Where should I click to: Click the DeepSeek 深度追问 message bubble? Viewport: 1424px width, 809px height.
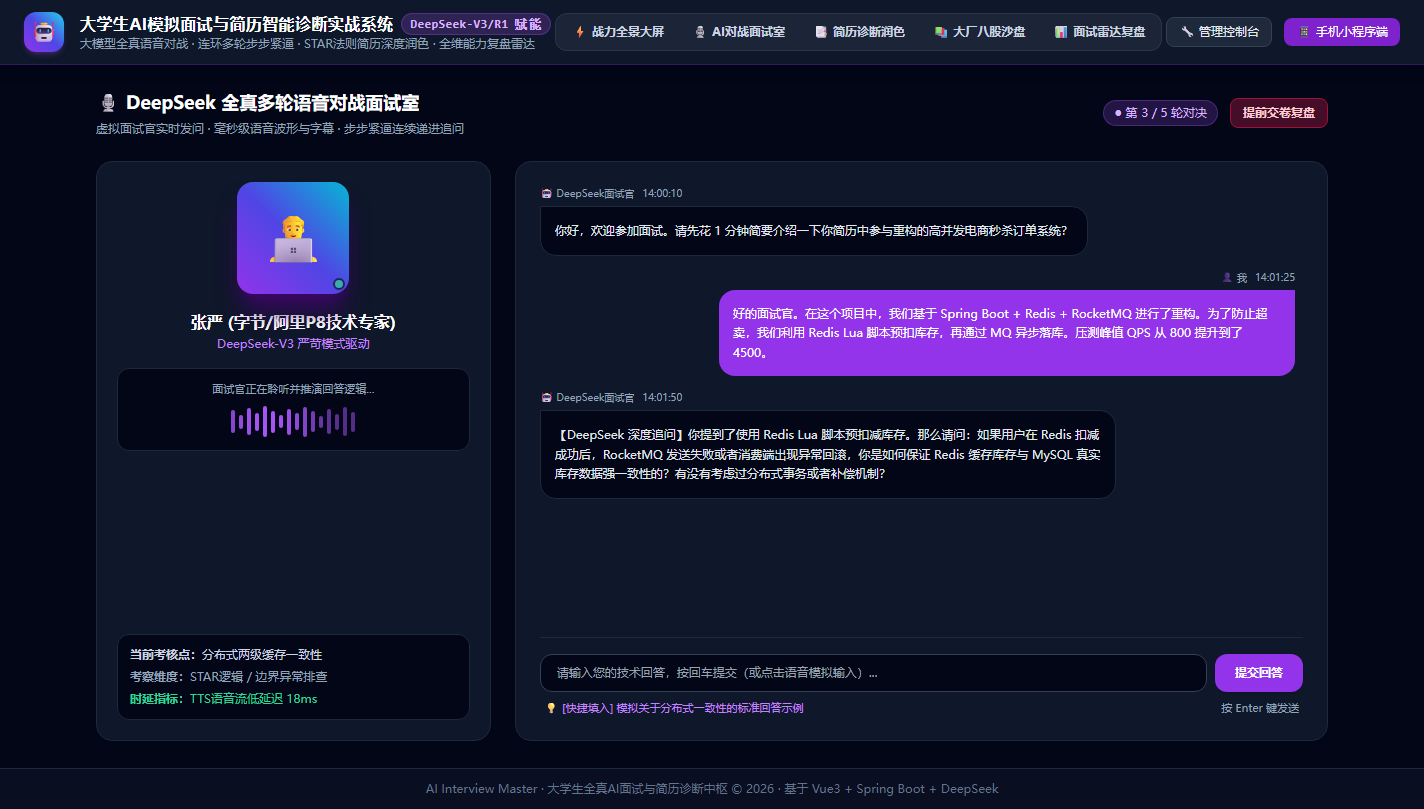tap(827, 454)
